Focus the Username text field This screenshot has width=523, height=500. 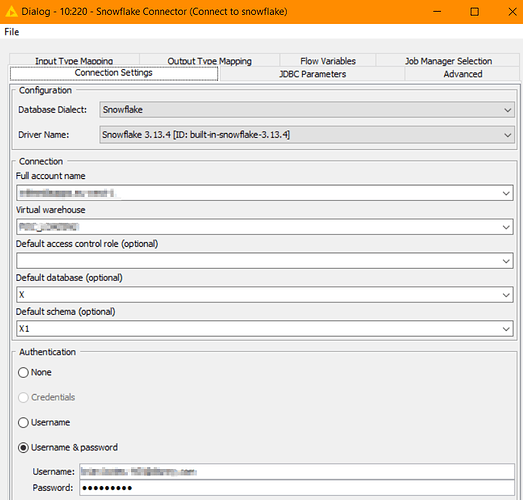(x=297, y=472)
